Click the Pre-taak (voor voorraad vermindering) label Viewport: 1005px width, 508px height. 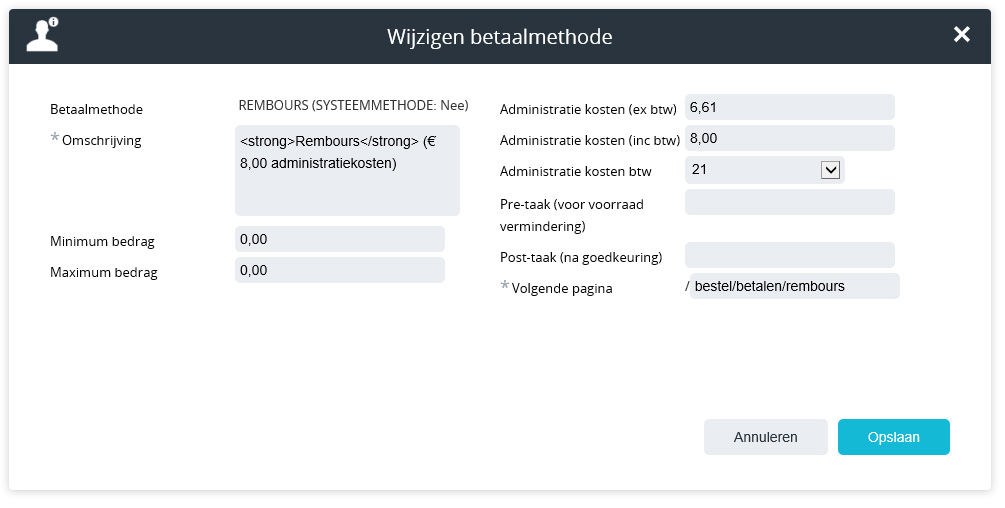pos(572,215)
